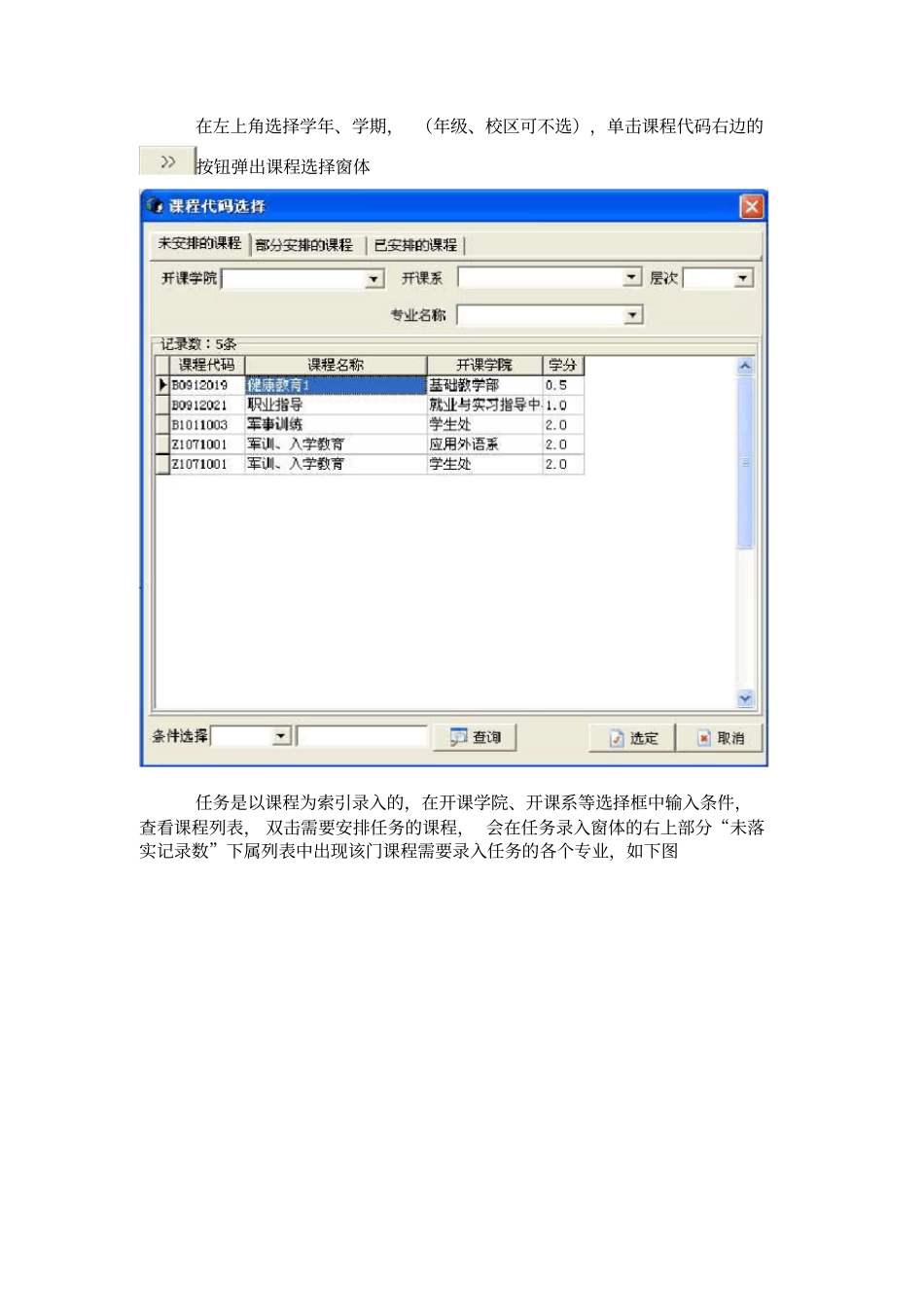
Task: Click the >> button in the document
Action: click(167, 161)
